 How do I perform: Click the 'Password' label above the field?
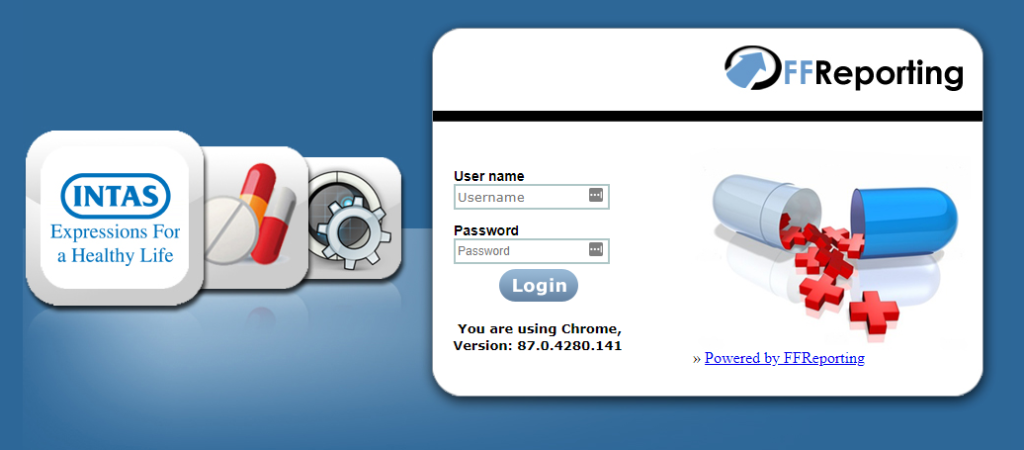pos(487,230)
